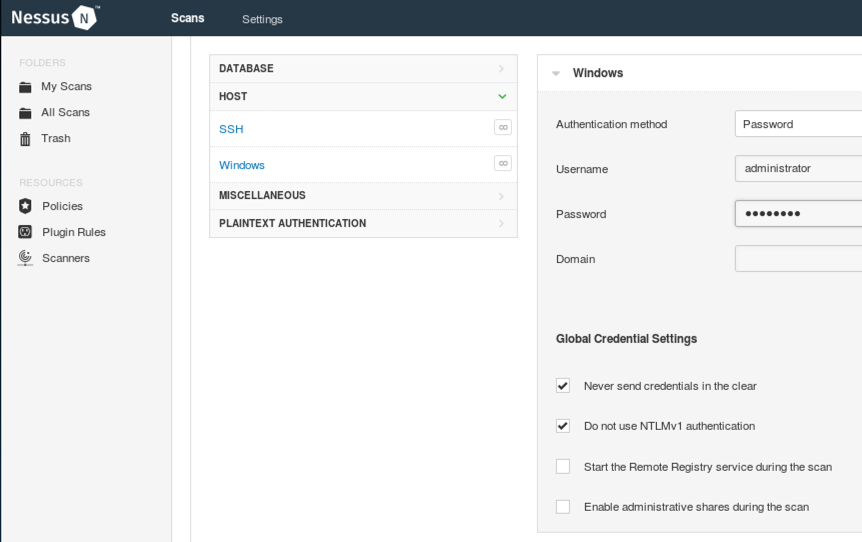Screen dimensions: 862x542
Task: Open the Scans tab
Action: click(x=187, y=19)
